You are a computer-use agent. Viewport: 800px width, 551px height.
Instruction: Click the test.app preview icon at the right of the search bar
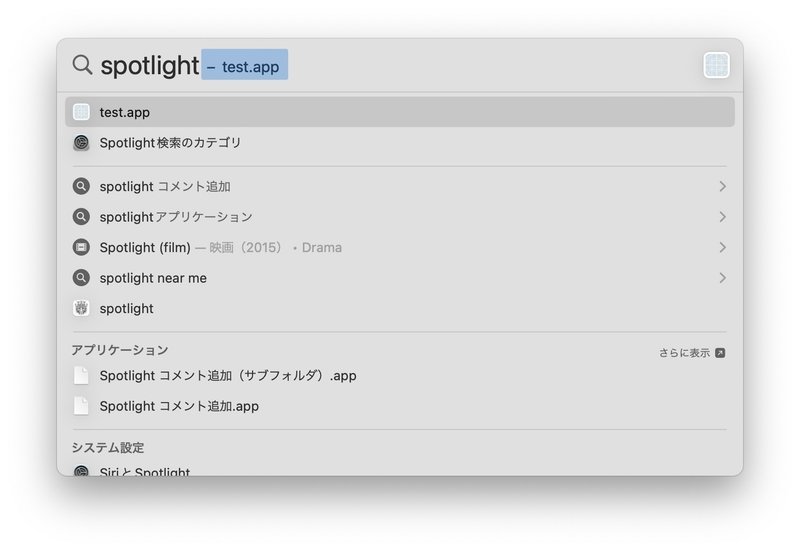[716, 65]
